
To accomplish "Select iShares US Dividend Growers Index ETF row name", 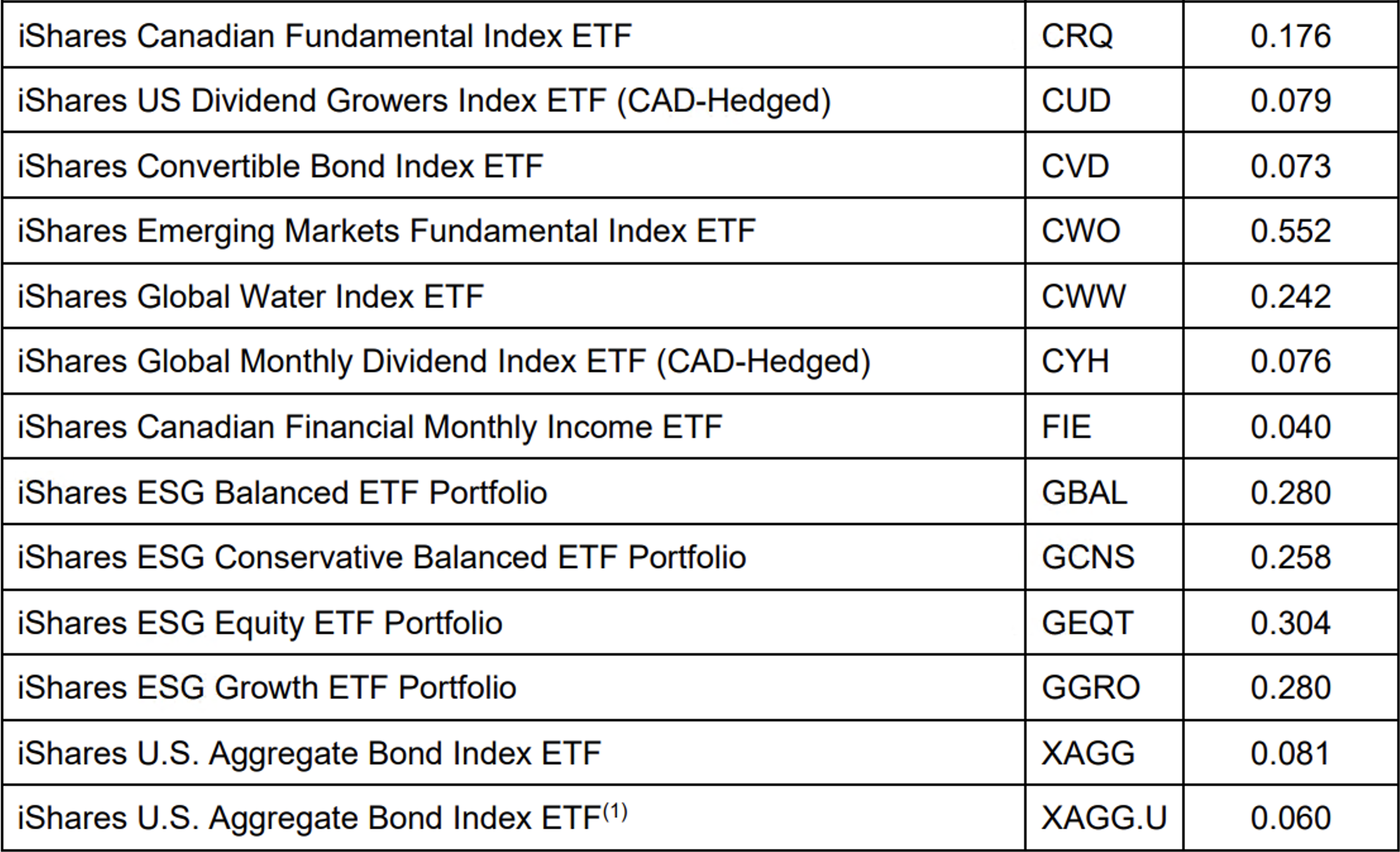I will (424, 101).
